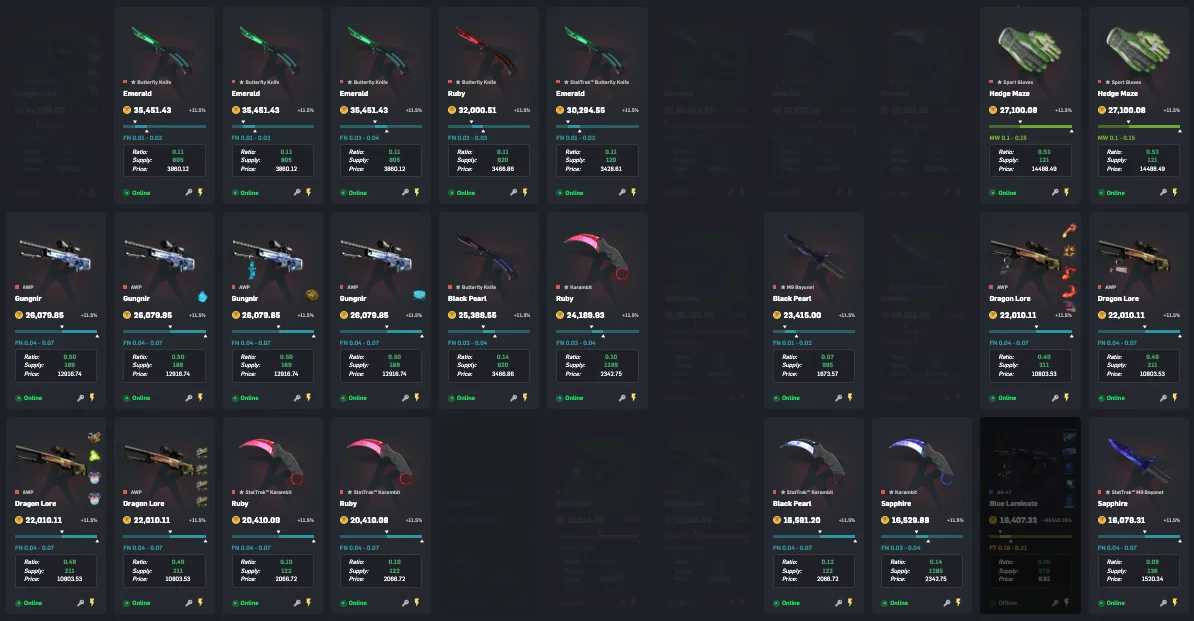This screenshot has width=1194, height=621.
Task: Click magnifier icon on Ruby Butterfly Knife card
Action: (513, 193)
